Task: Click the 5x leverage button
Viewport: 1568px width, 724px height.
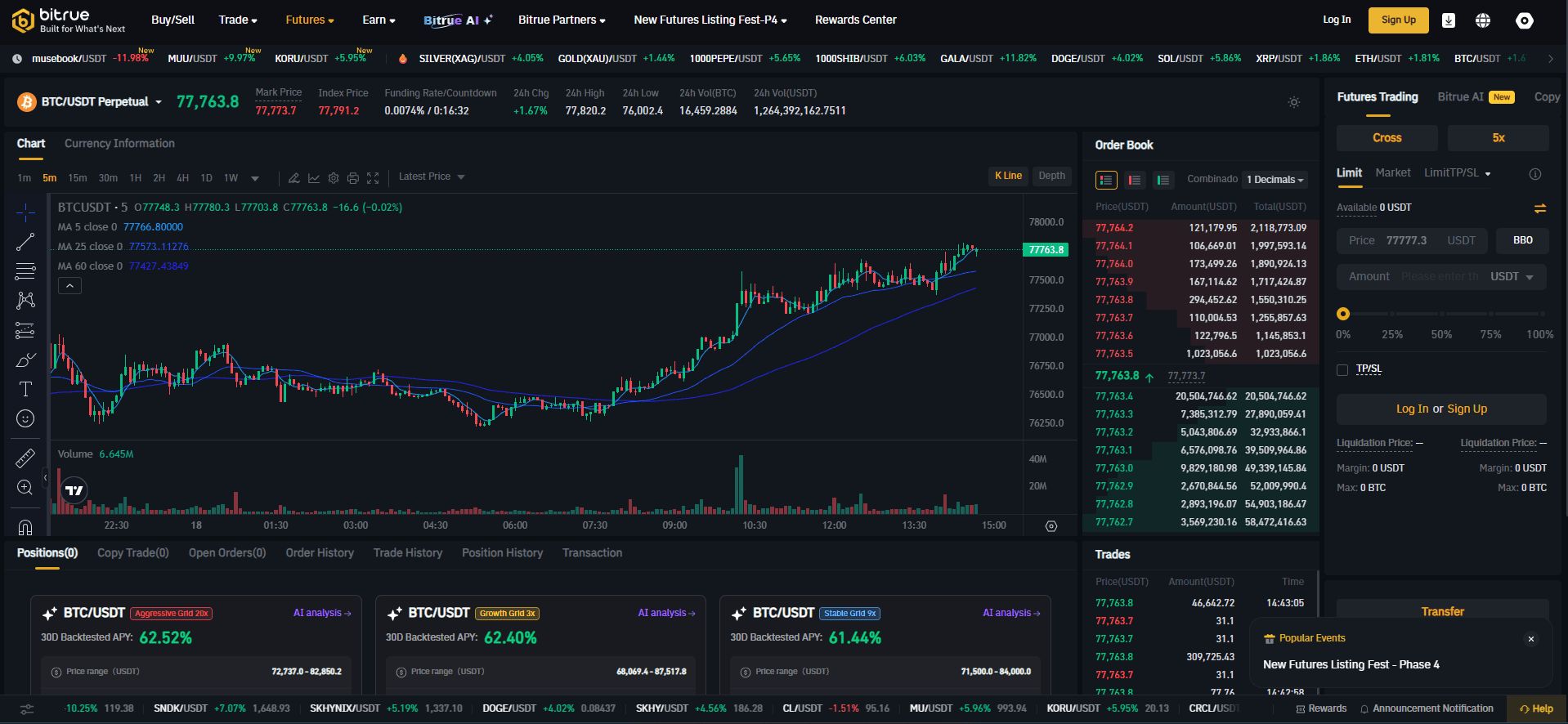Action: click(1499, 138)
